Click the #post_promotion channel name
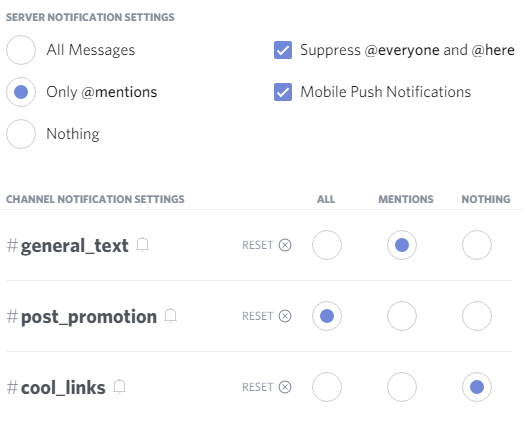The height and width of the screenshot is (422, 523). tap(82, 317)
